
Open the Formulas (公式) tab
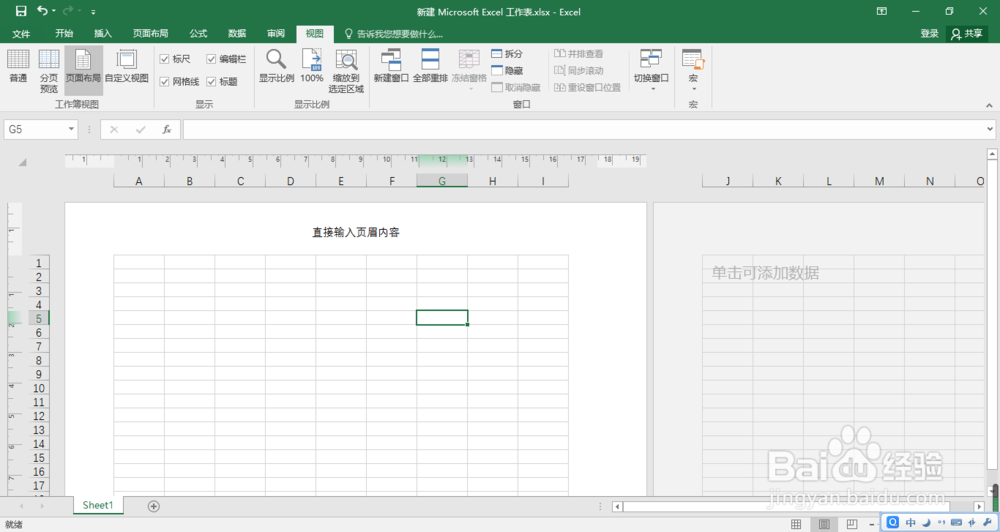[198, 34]
